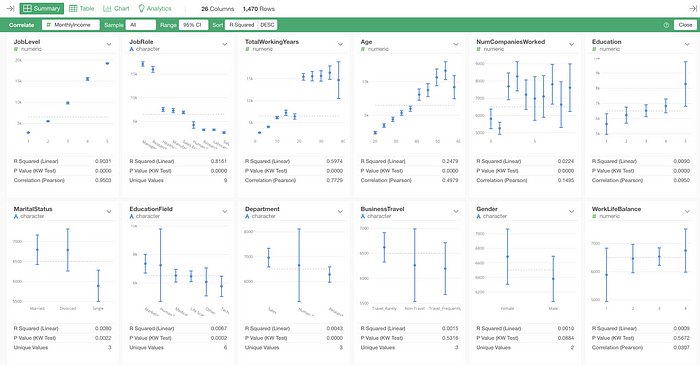Click the Gender error bar chart
The width and height of the screenshot is (700, 365).
(525, 269)
